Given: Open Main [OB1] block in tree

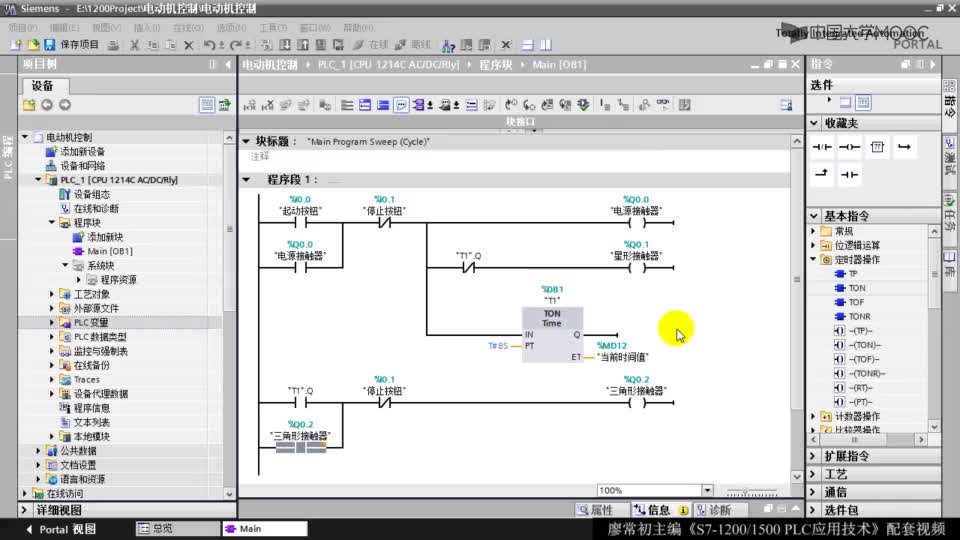Looking at the screenshot, I should (103, 251).
